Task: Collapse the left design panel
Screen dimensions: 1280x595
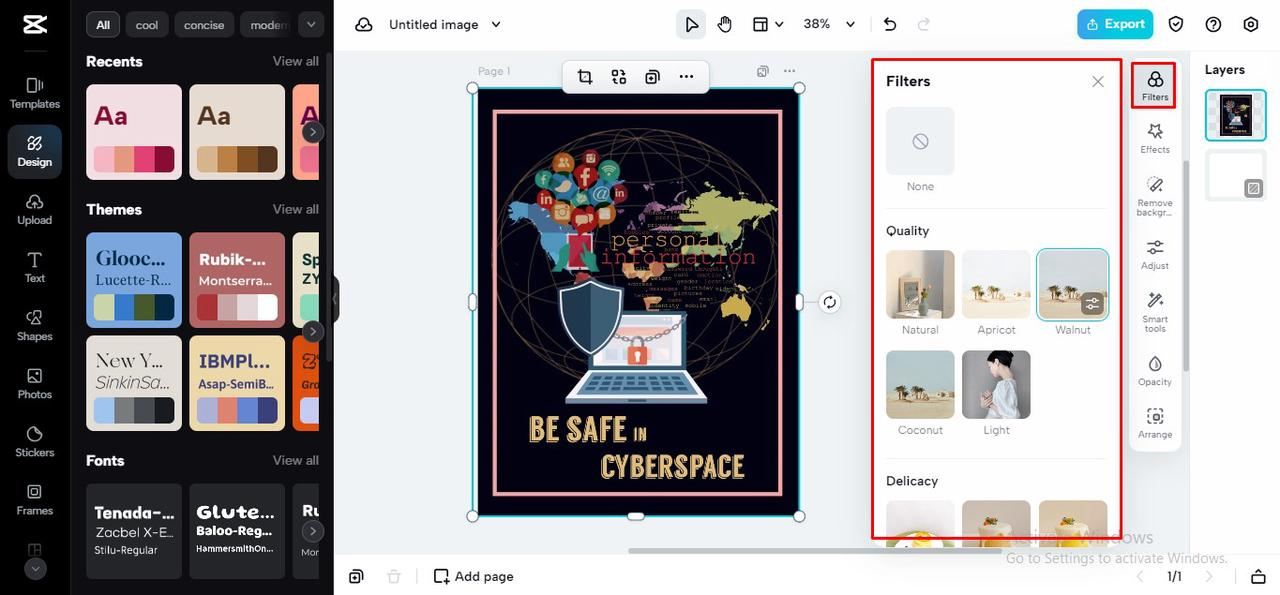Action: point(335,299)
